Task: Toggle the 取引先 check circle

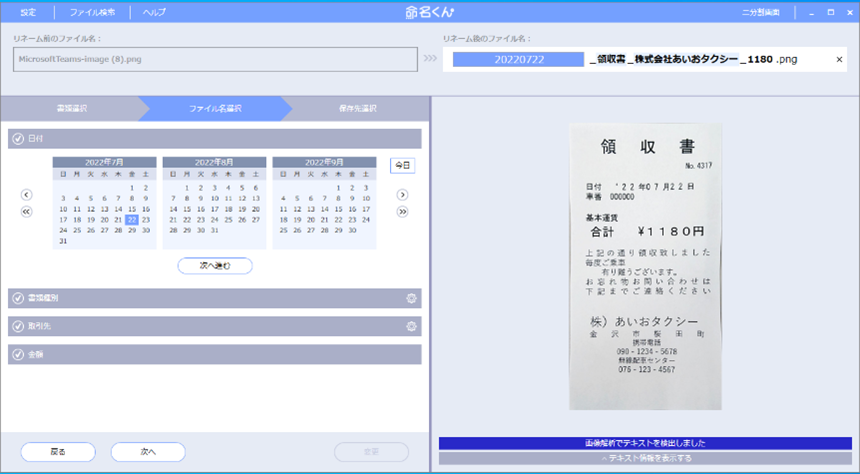Action: pyautogui.click(x=18, y=326)
